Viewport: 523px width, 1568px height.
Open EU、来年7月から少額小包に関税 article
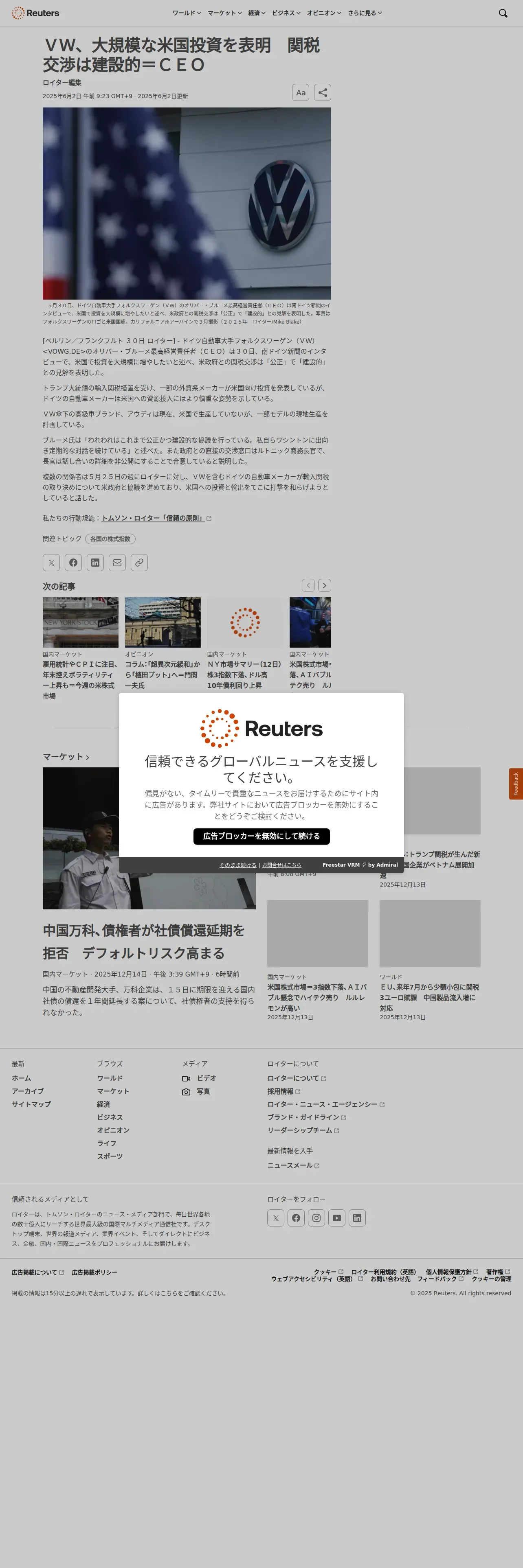[430, 997]
